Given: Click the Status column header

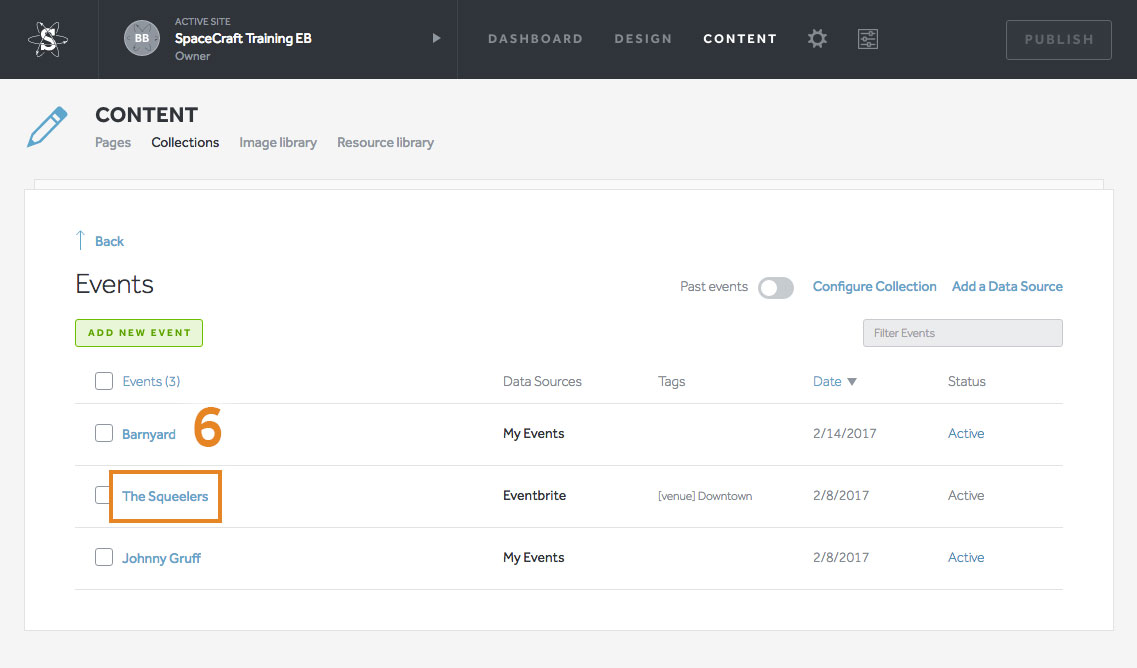Looking at the screenshot, I should click(x=967, y=382).
